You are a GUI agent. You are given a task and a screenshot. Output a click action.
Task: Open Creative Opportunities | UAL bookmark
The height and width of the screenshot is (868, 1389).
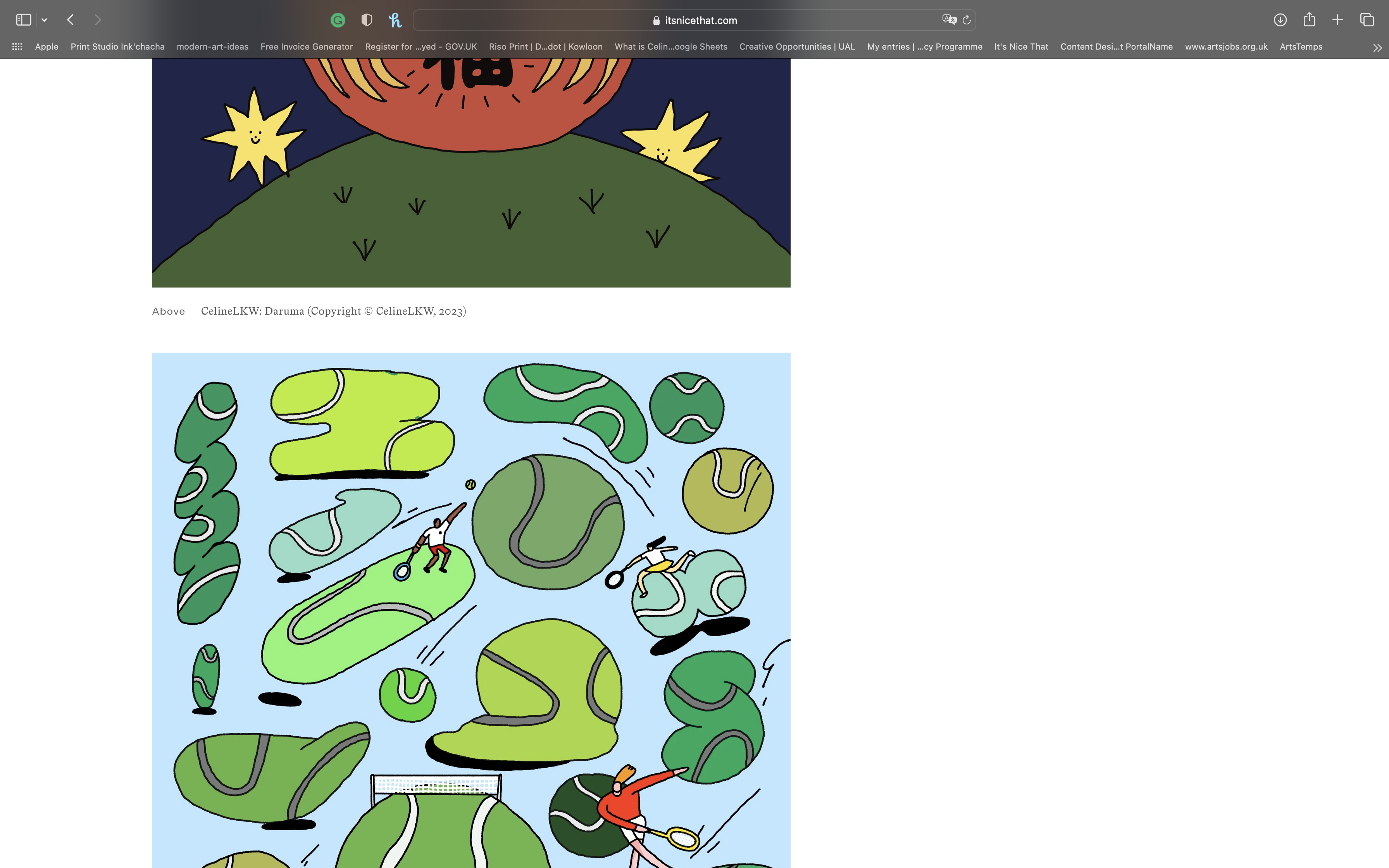(x=797, y=46)
